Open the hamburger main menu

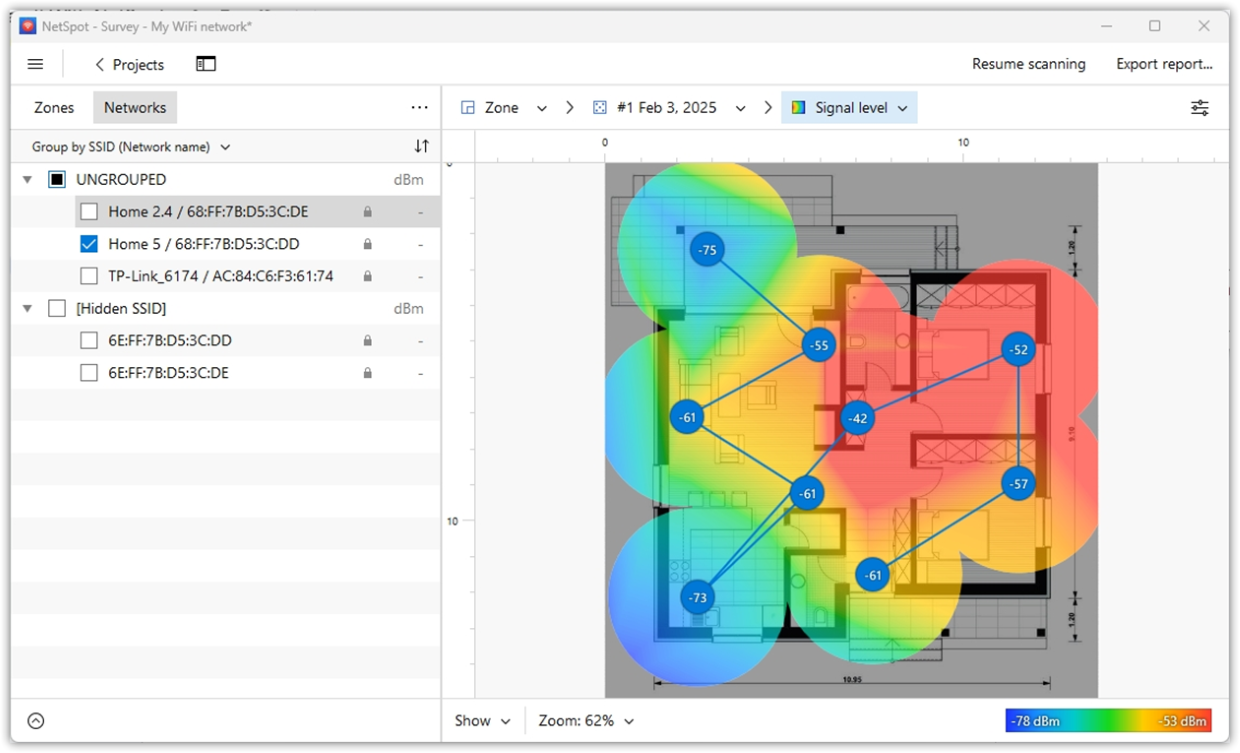pos(35,64)
